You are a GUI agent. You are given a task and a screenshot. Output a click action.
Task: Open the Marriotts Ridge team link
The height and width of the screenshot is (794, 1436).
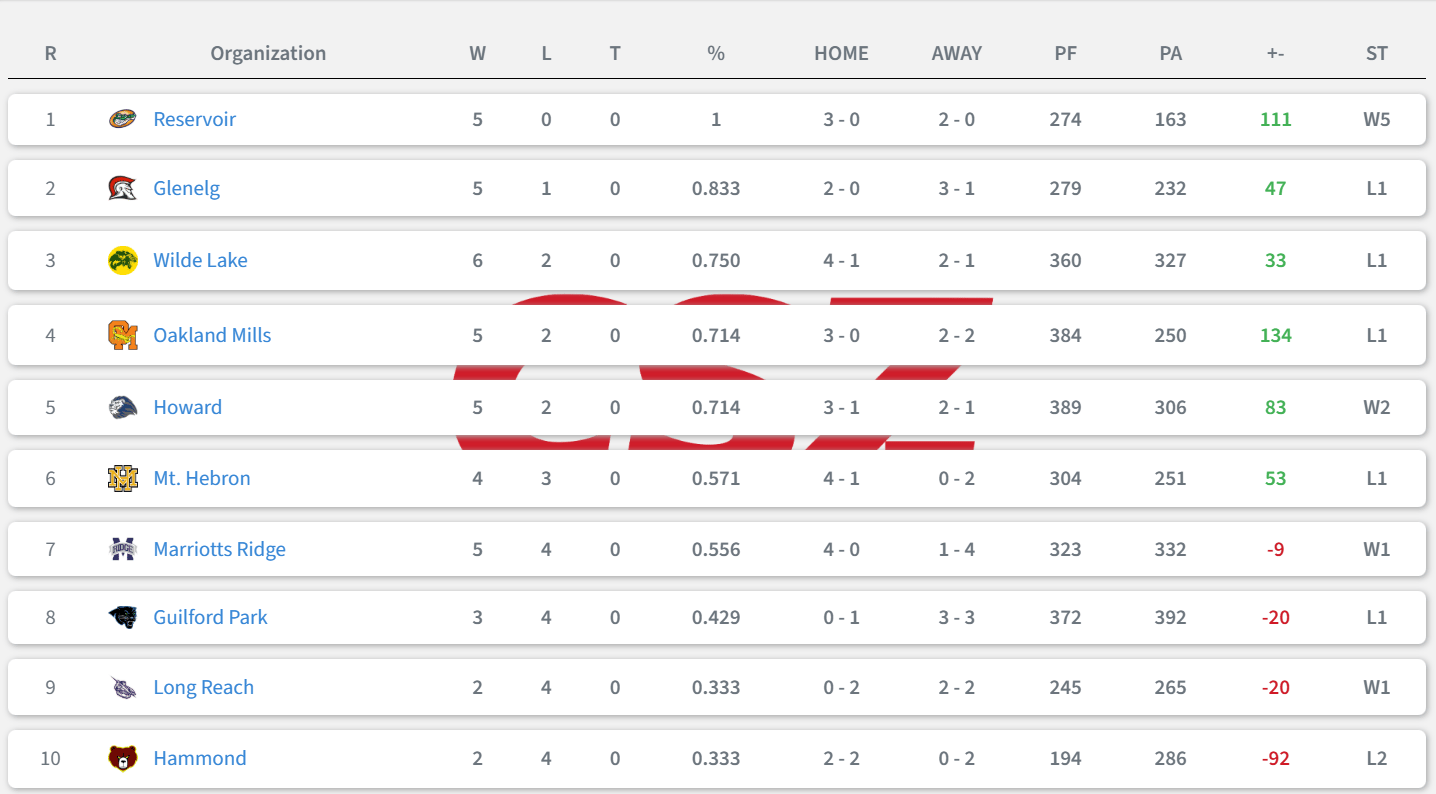[219, 549]
